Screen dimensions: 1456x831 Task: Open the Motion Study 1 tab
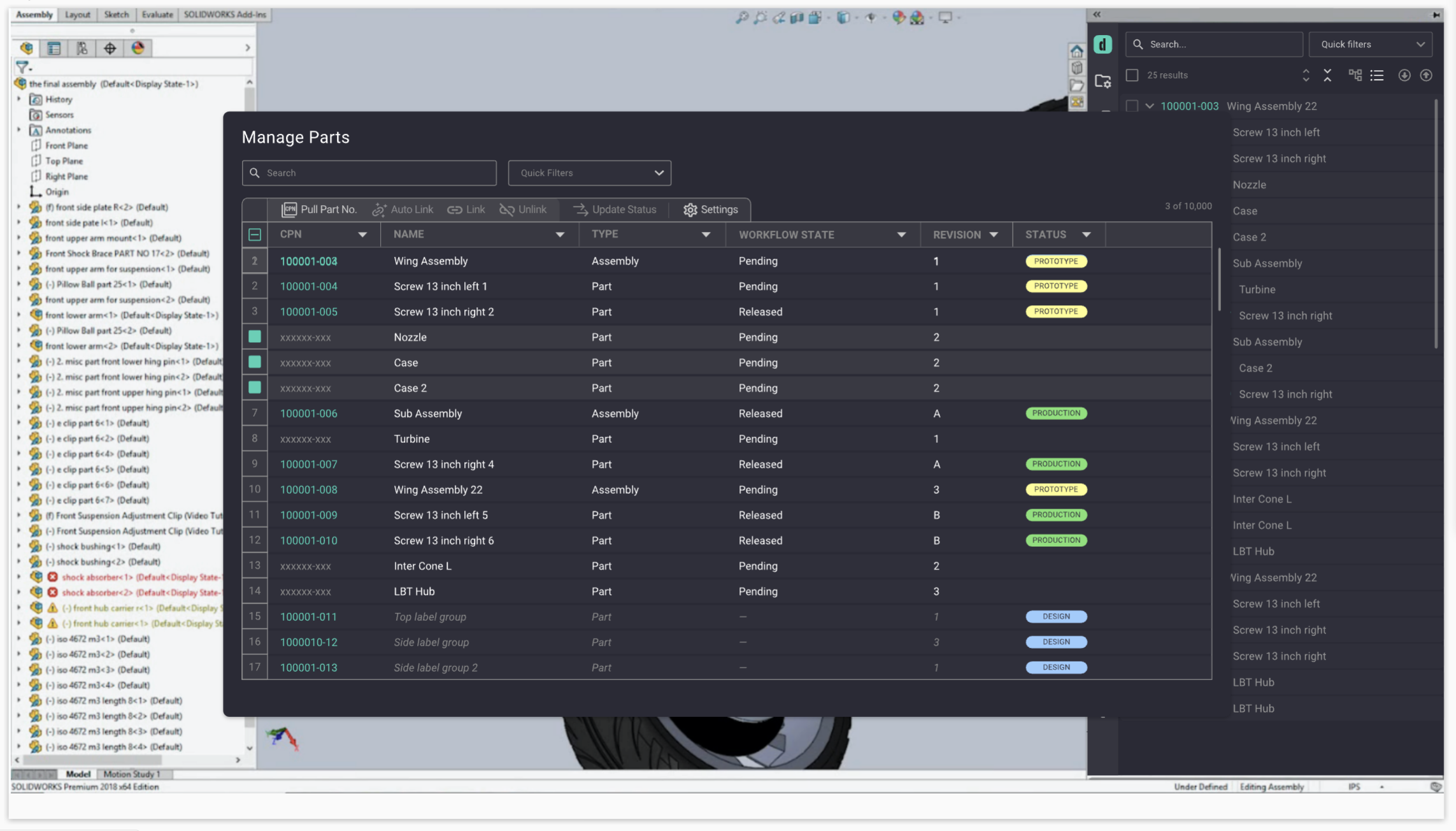[x=131, y=774]
